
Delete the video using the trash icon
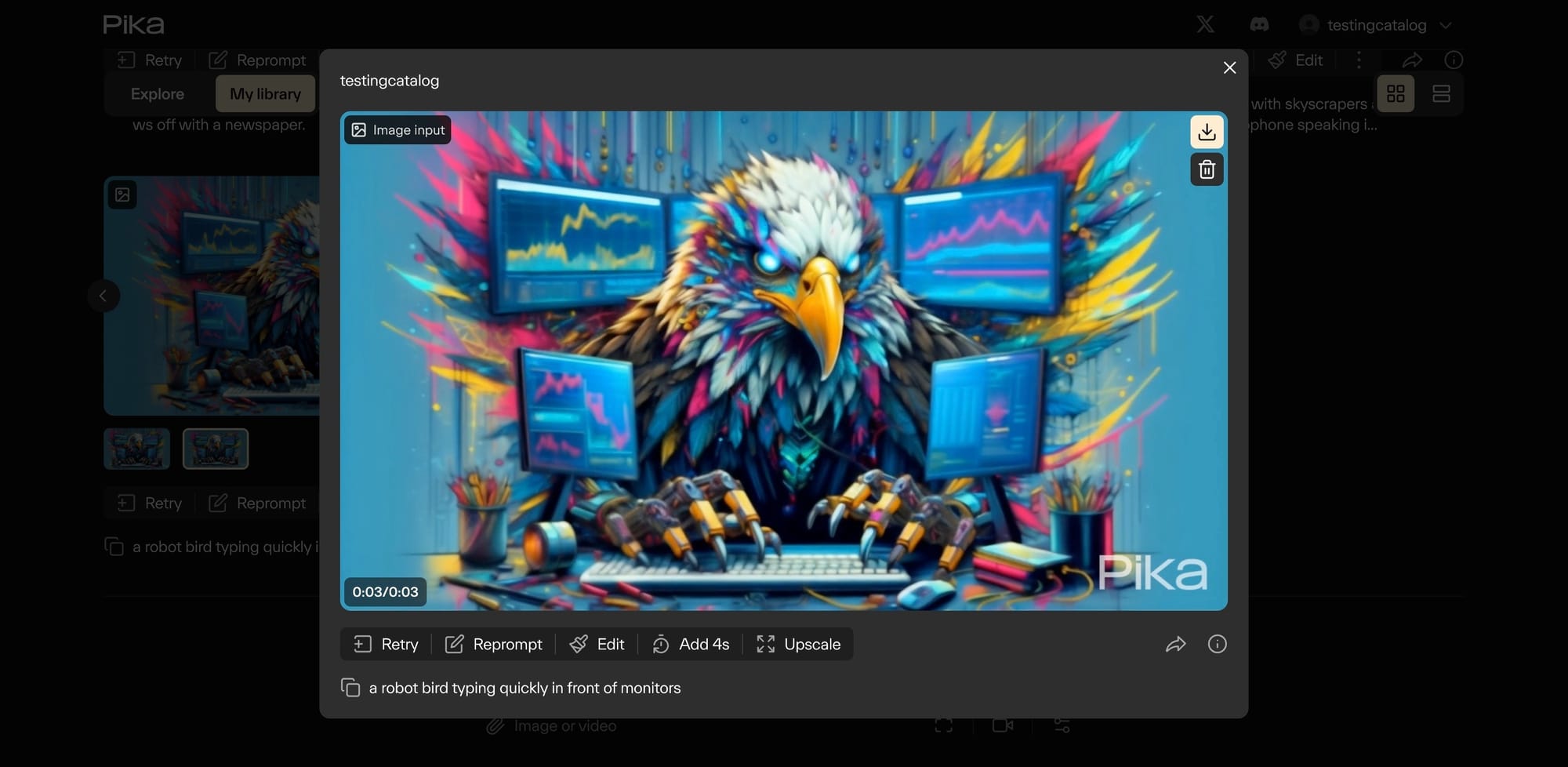pos(1207,169)
